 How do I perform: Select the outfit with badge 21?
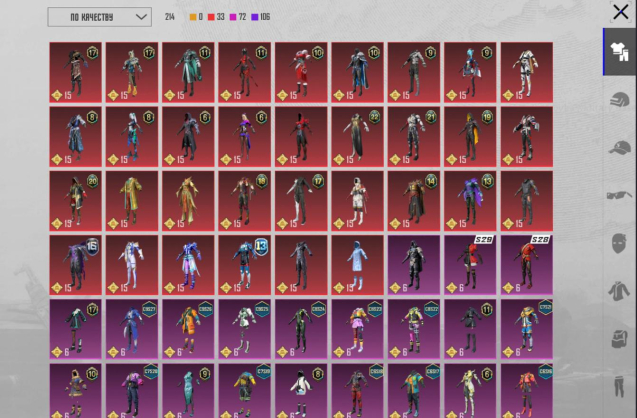coord(414,136)
